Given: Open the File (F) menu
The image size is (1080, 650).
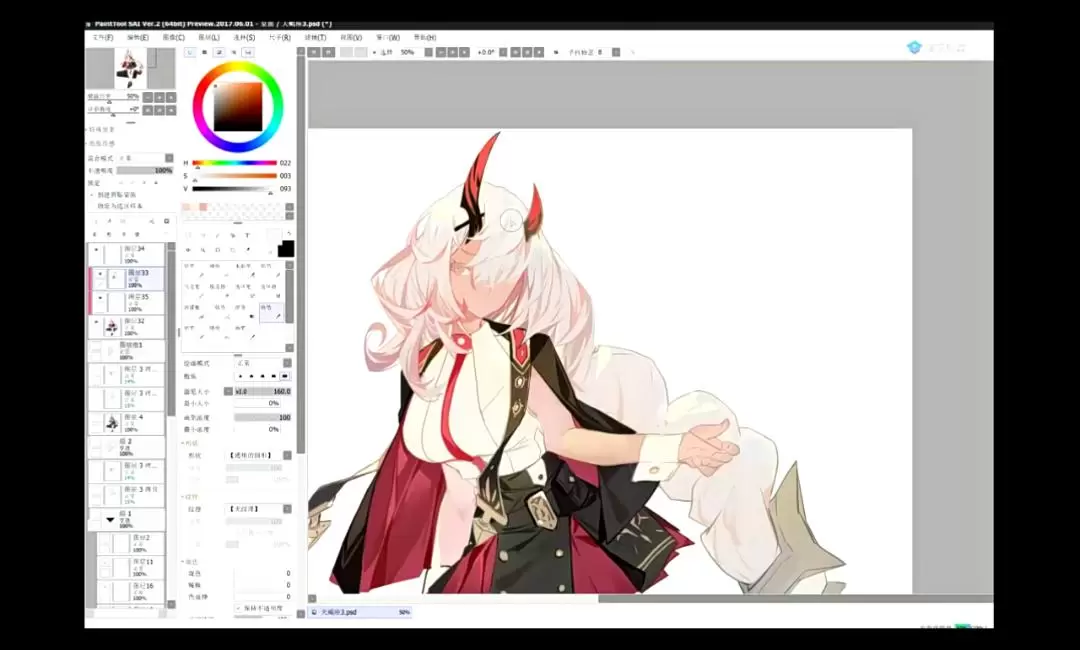Looking at the screenshot, I should pos(102,37).
